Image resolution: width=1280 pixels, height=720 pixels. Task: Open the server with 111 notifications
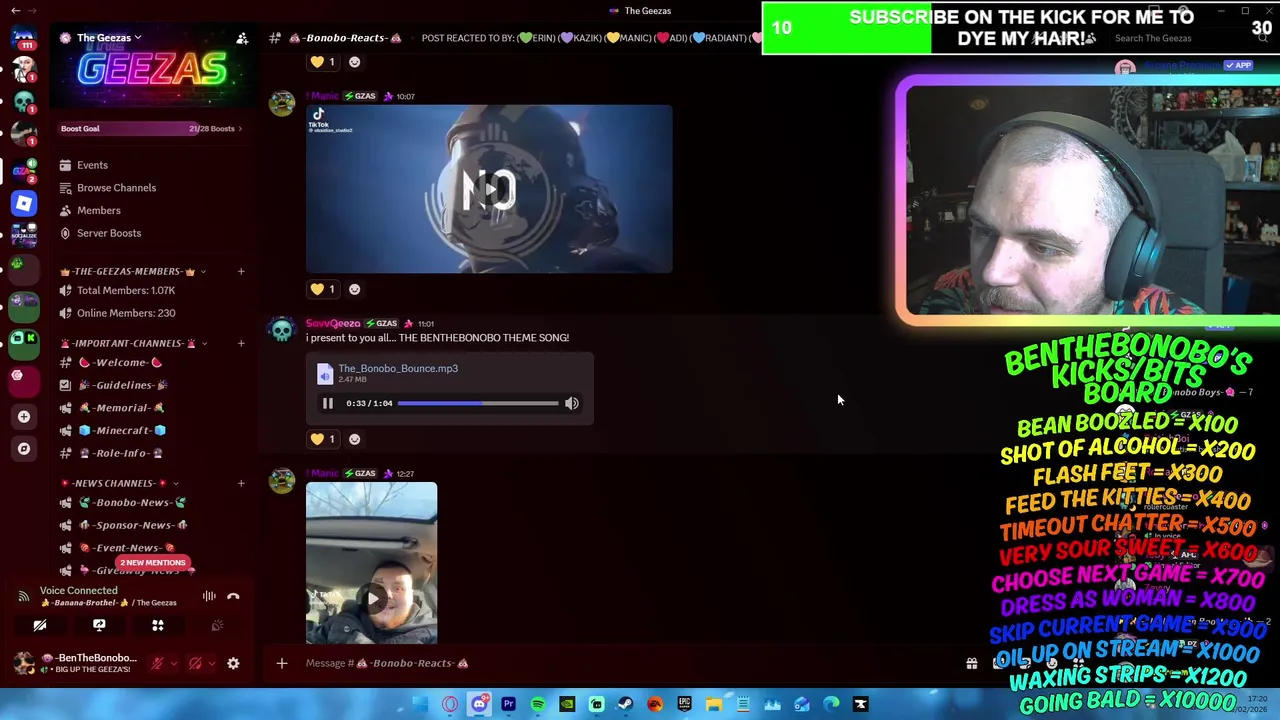pos(23,38)
